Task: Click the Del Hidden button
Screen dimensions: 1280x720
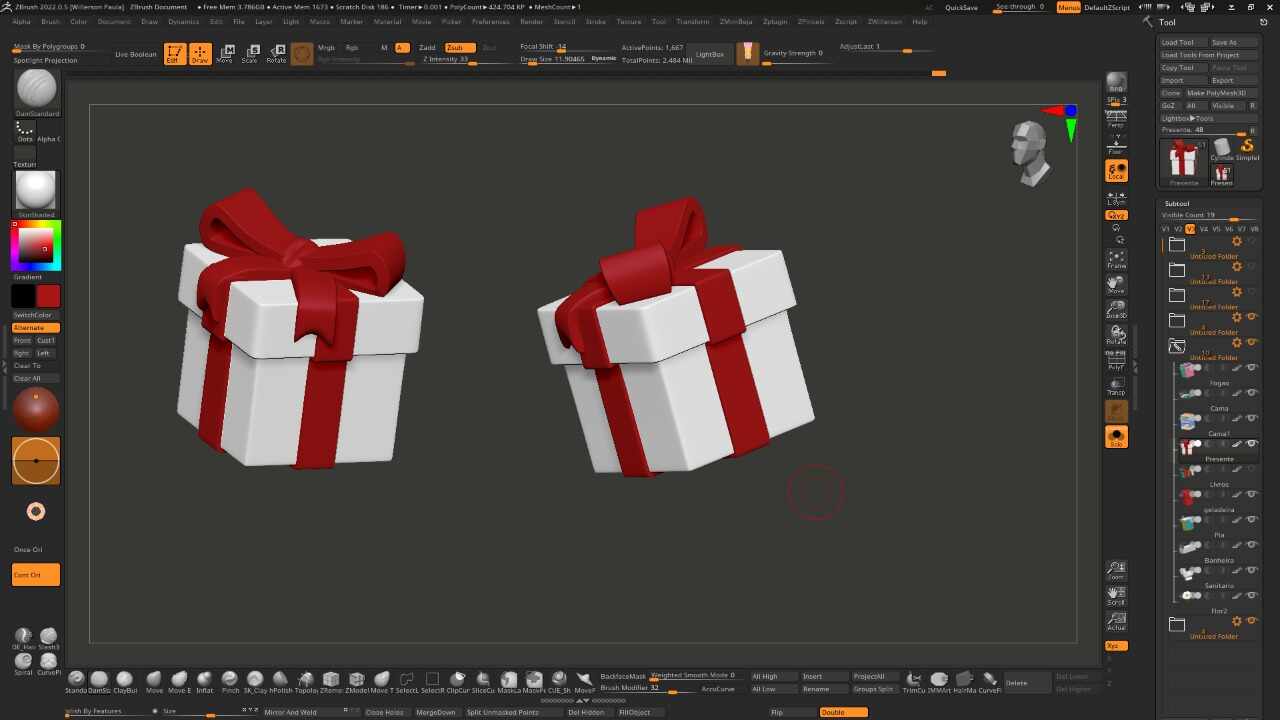Action: 586,712
